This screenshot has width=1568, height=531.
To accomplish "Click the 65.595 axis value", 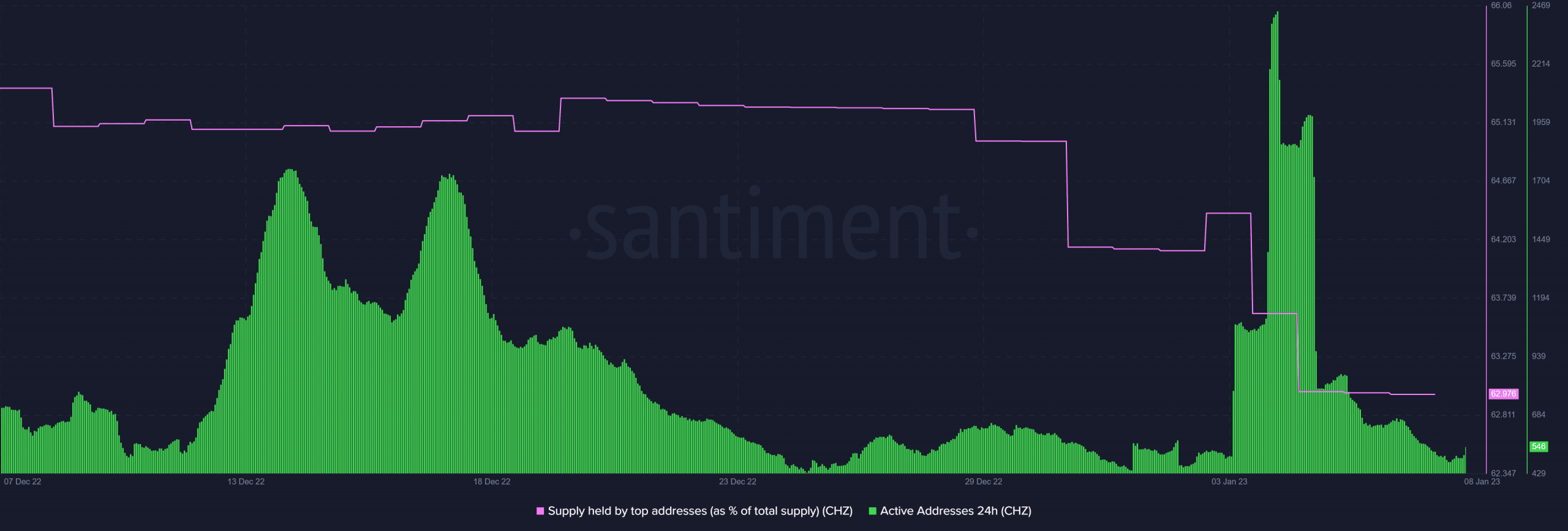I will point(1504,64).
